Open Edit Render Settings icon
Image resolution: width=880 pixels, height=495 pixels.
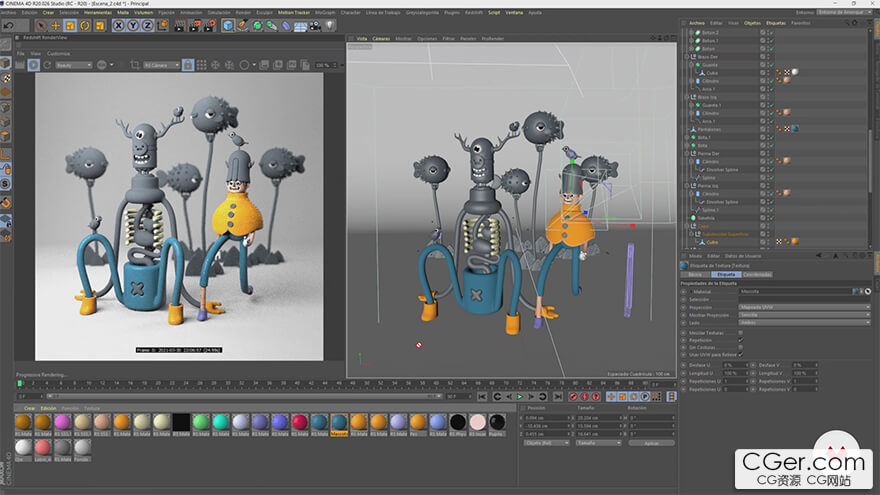[x=209, y=26]
